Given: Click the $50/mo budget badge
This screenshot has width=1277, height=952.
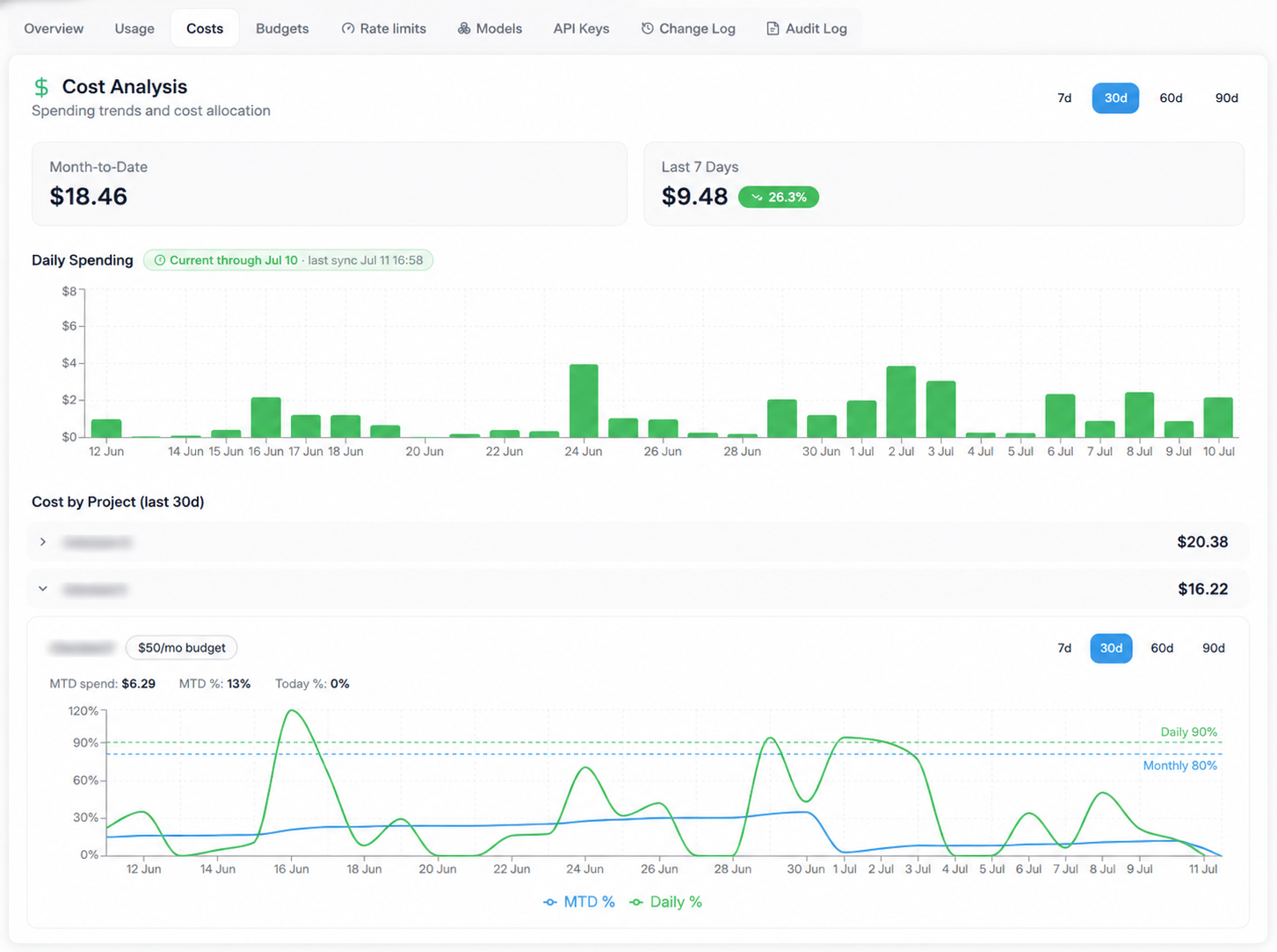Looking at the screenshot, I should coord(182,648).
